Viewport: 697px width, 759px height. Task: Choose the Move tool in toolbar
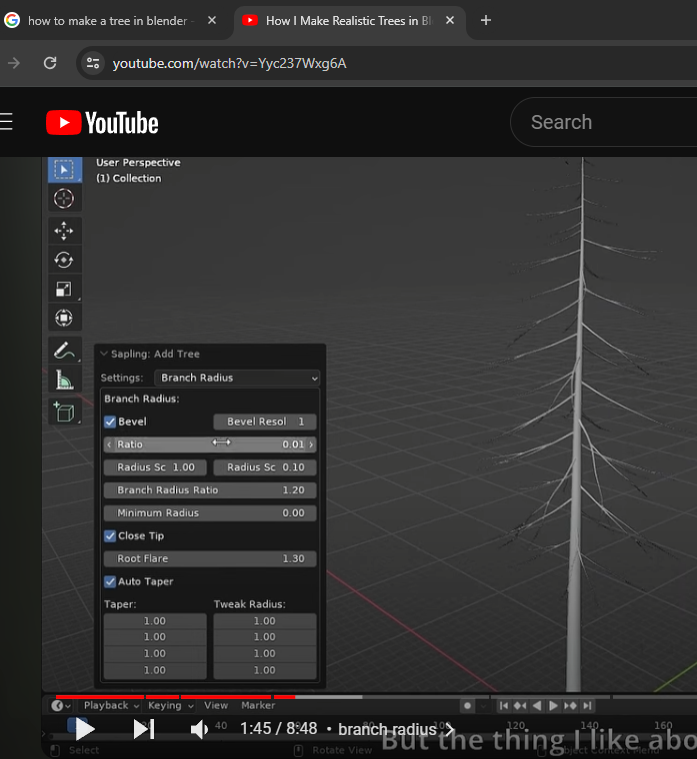coord(64,231)
